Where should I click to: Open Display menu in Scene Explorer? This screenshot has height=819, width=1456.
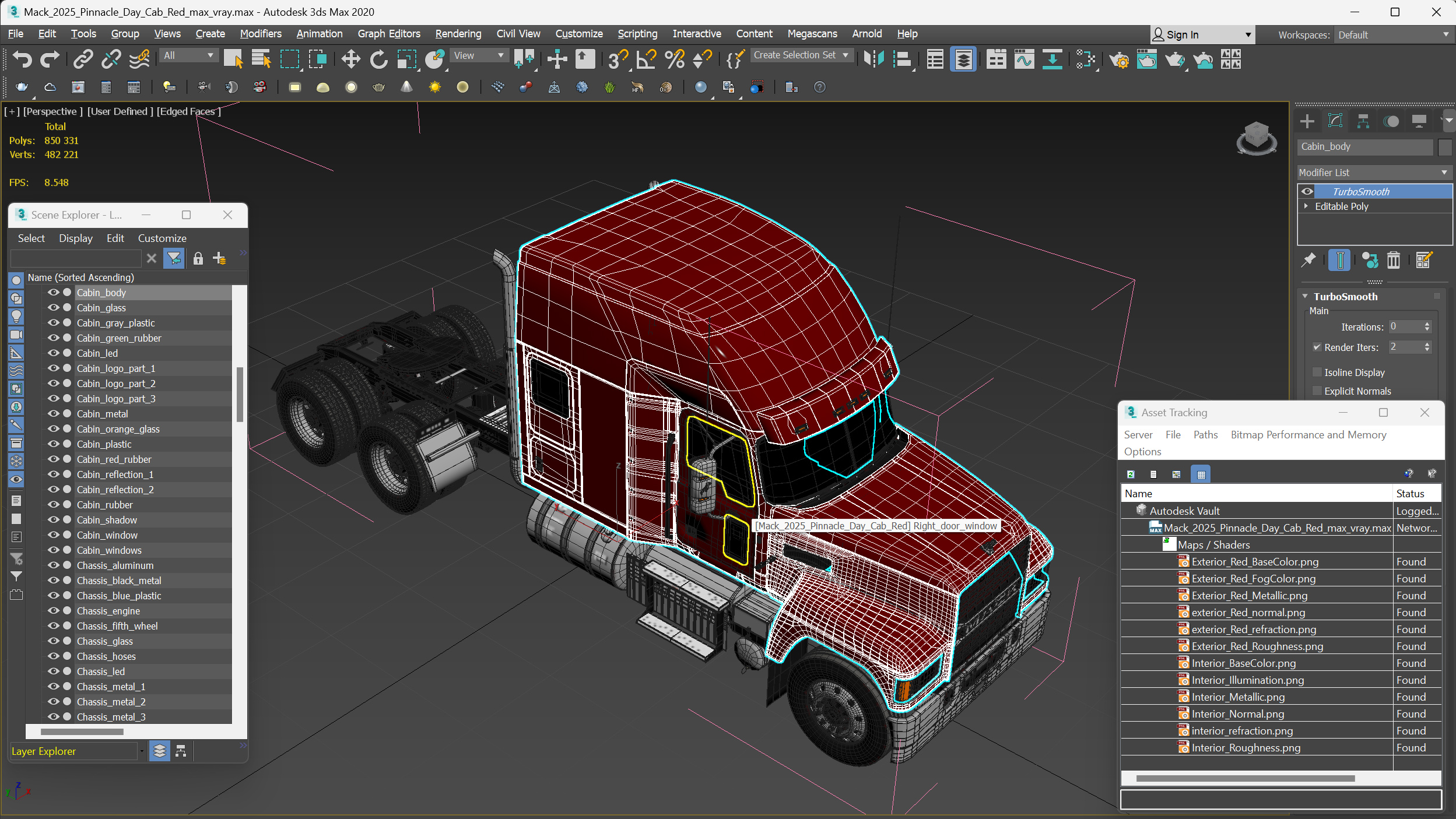(75, 238)
